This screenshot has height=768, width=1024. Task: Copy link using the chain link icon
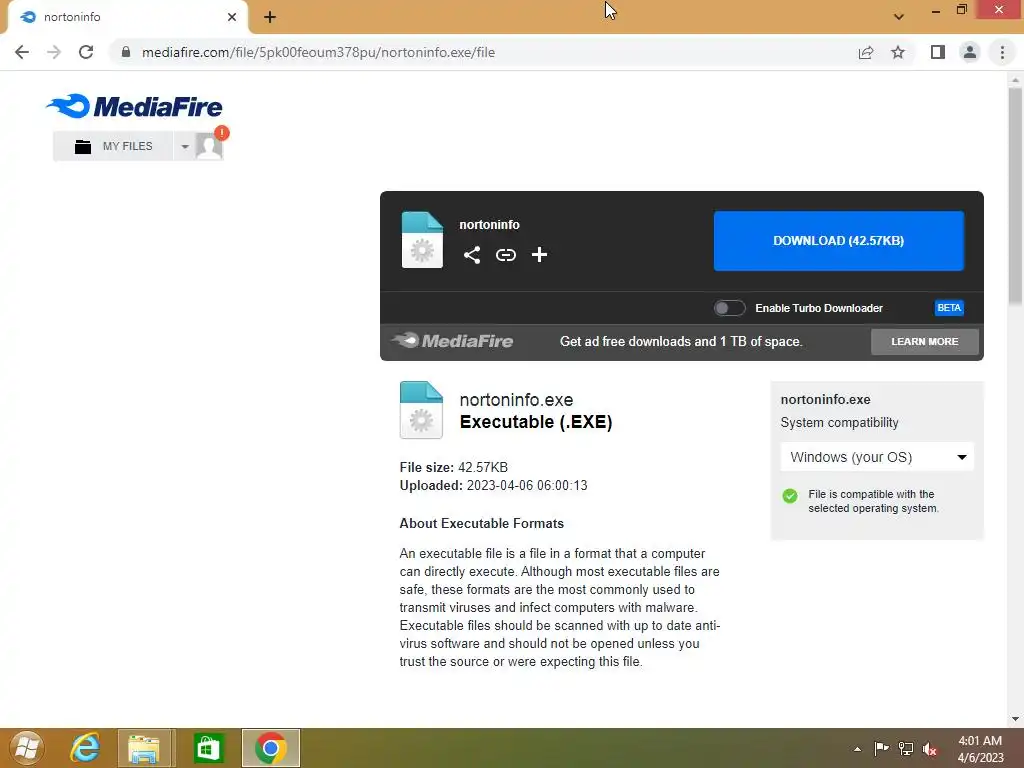point(505,255)
